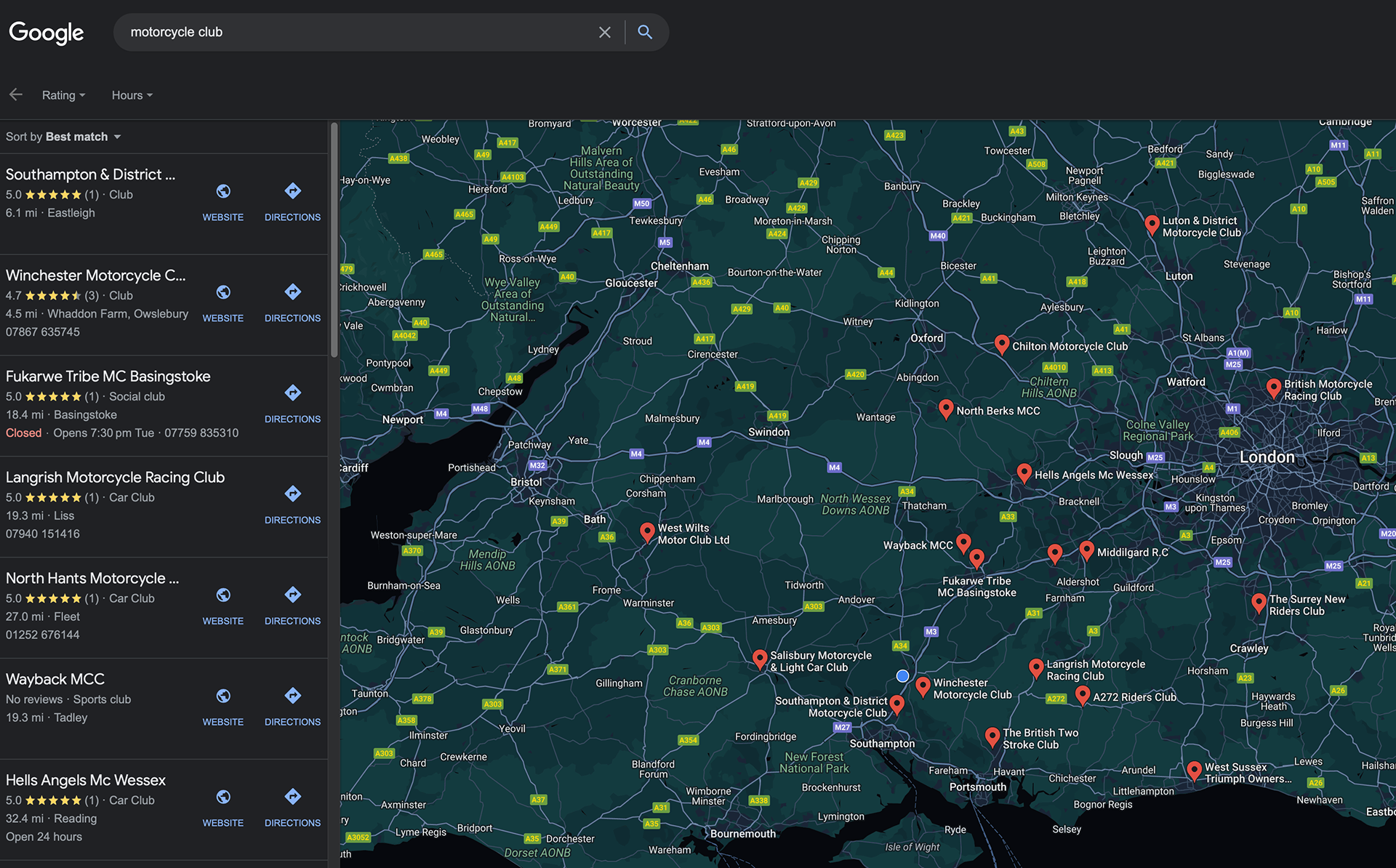Click the West Sussex Triumph Owners map pin
The width and height of the screenshot is (1396, 868).
[x=1194, y=771]
